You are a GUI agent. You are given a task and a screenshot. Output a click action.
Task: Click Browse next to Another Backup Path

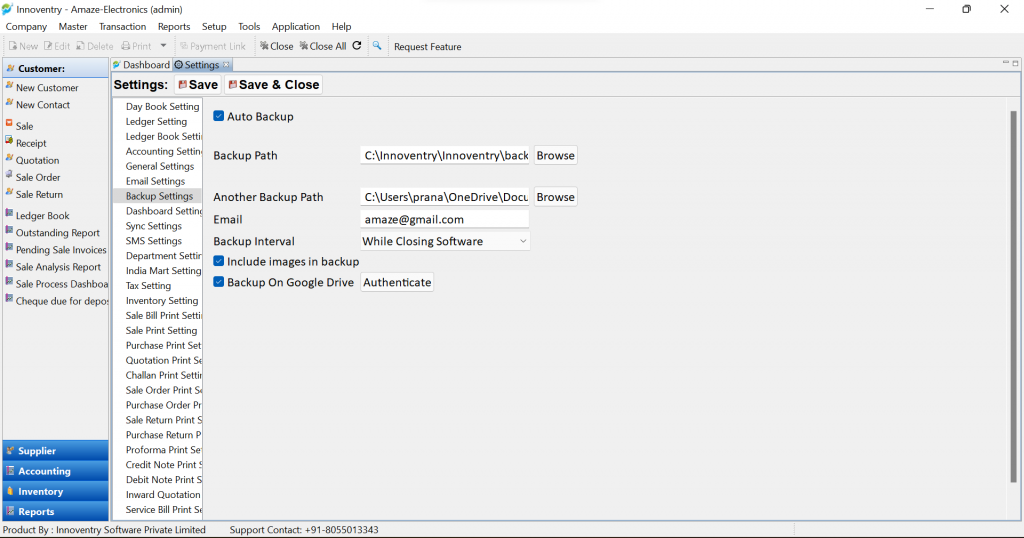(x=555, y=197)
